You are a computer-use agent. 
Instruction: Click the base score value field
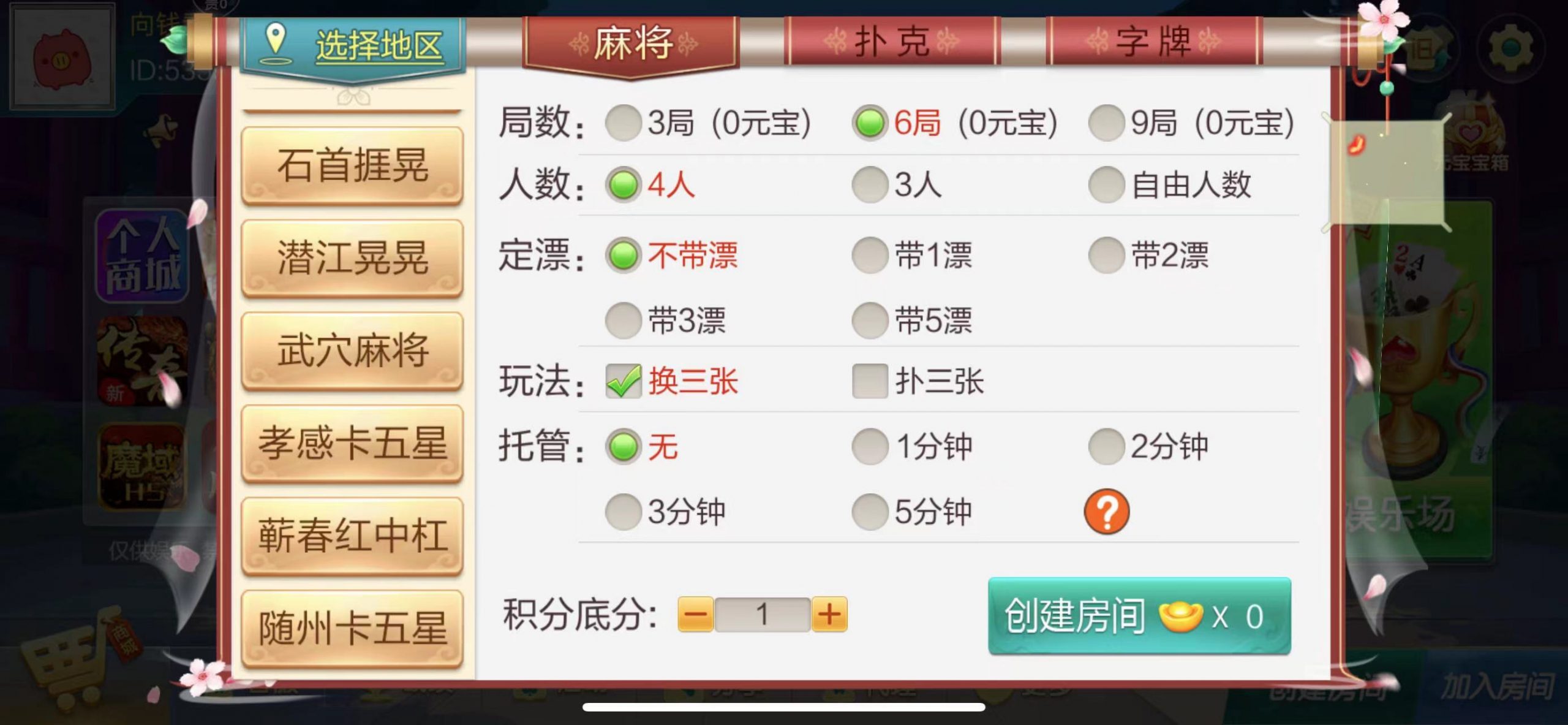click(x=763, y=614)
